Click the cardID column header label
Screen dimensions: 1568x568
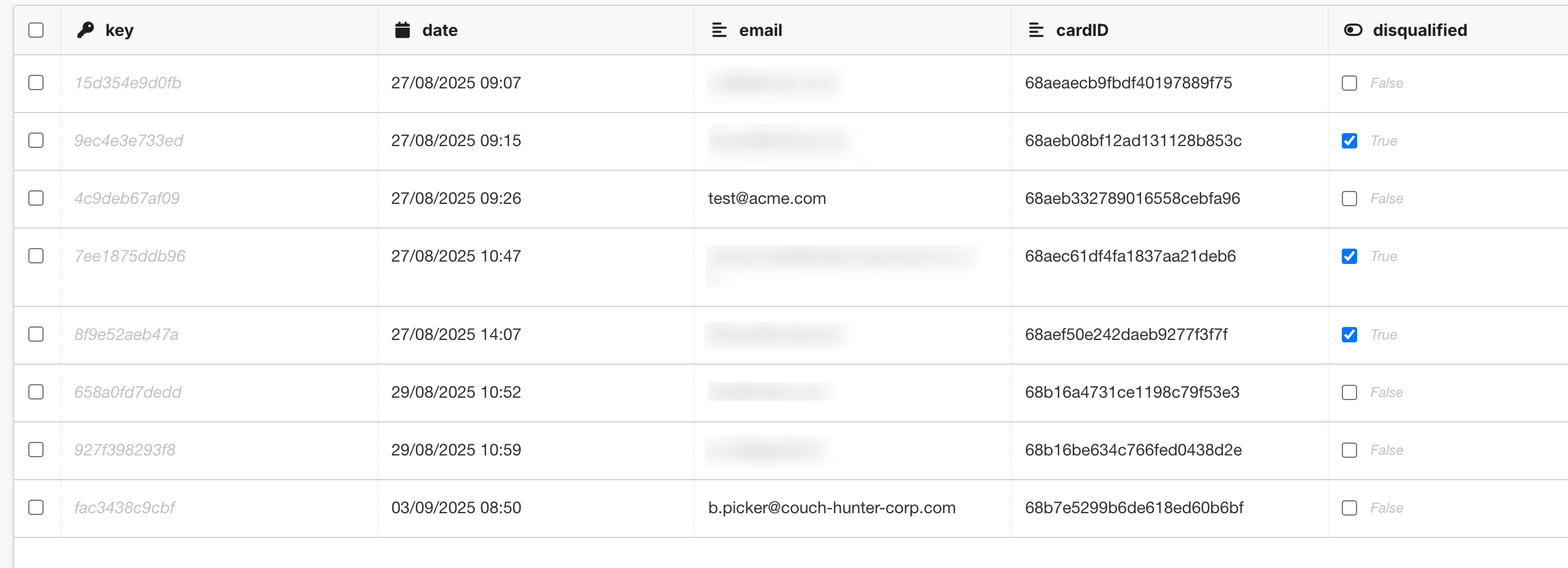(x=1081, y=30)
